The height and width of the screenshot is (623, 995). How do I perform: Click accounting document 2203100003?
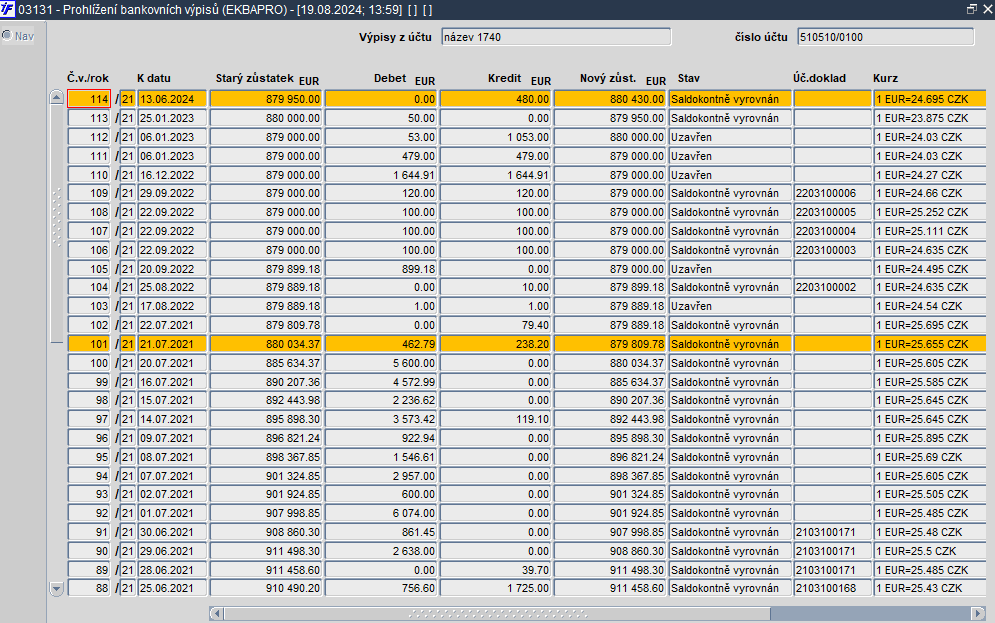pyautogui.click(x=833, y=250)
